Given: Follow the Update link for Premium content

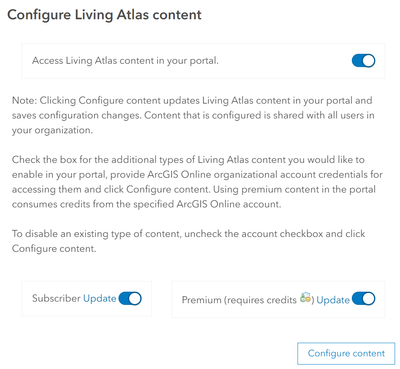Looking at the screenshot, I should click(333, 300).
